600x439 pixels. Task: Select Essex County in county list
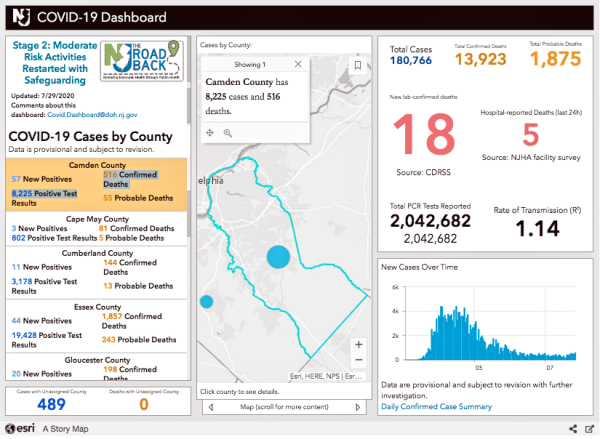click(96, 306)
